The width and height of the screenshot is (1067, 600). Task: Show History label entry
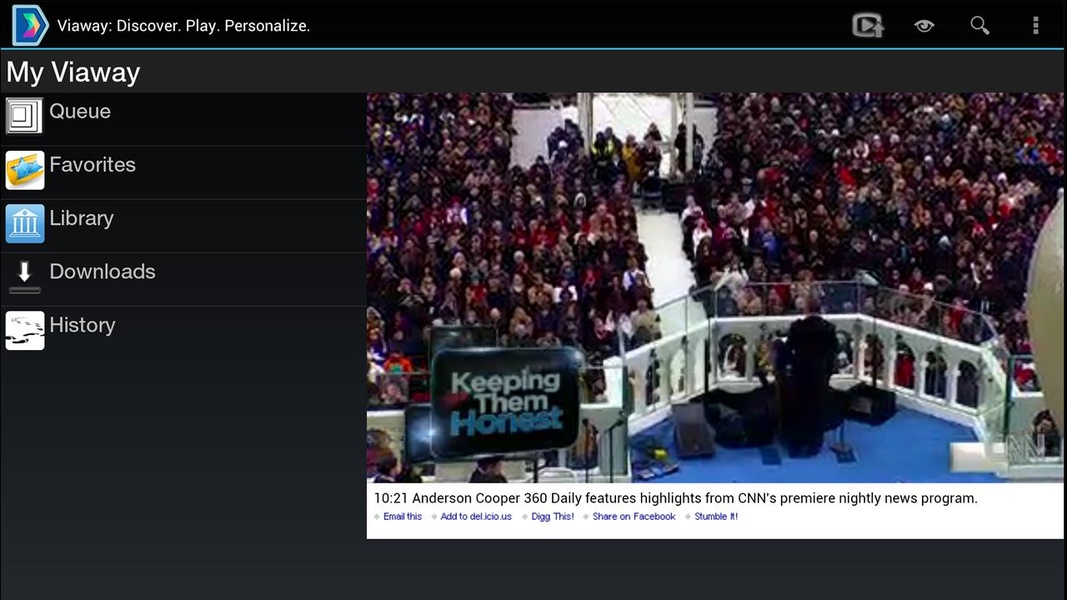coord(82,325)
